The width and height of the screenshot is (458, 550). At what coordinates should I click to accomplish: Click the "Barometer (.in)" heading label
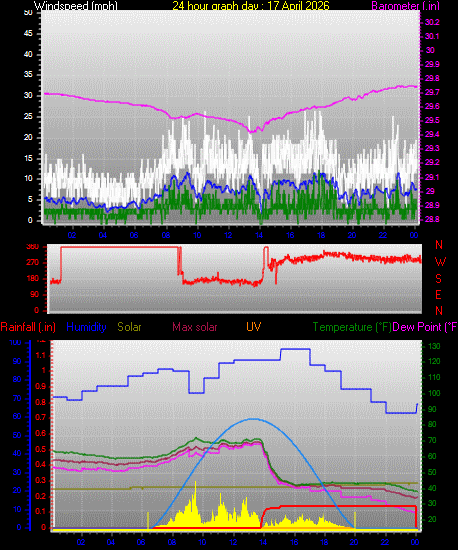[x=405, y=6]
